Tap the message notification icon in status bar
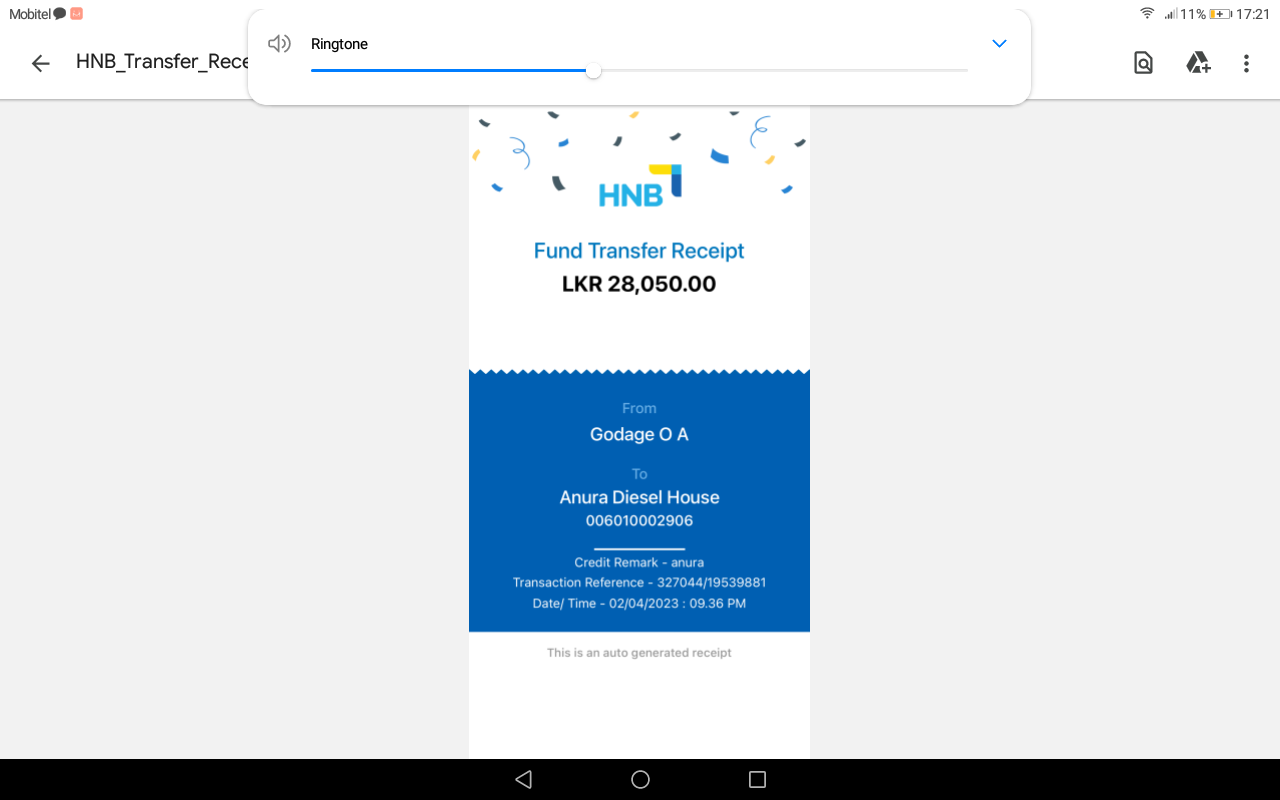 (60, 14)
